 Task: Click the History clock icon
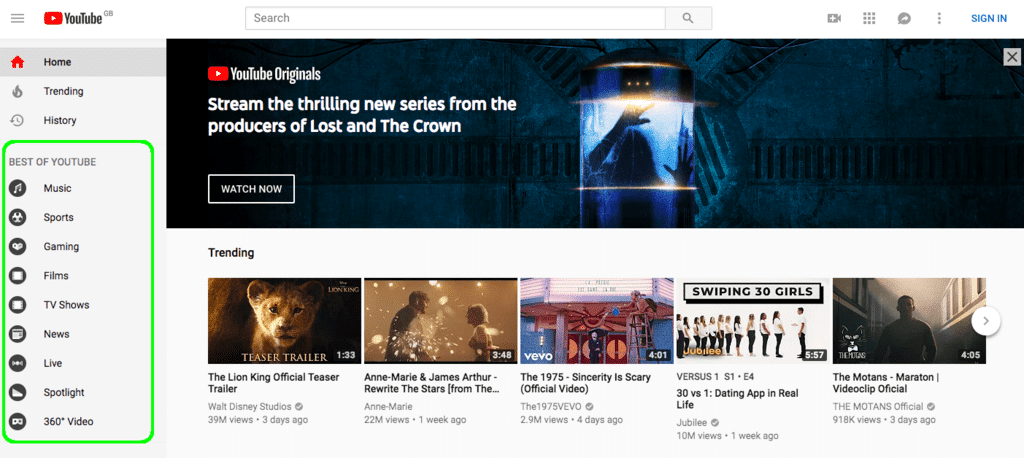[18, 120]
